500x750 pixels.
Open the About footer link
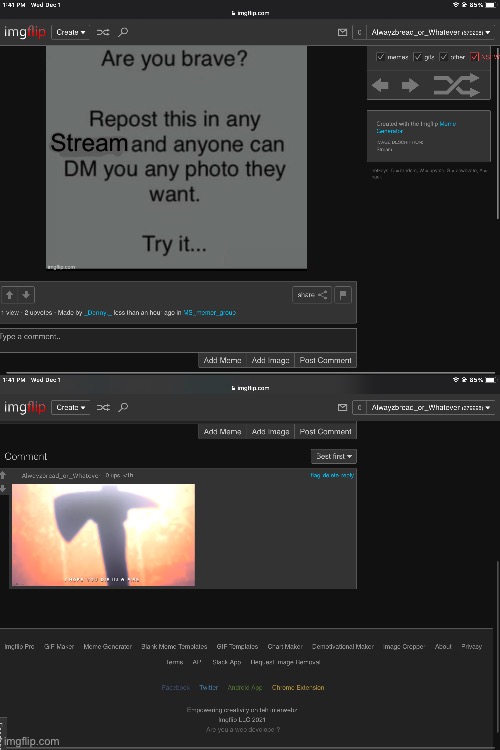click(x=443, y=646)
